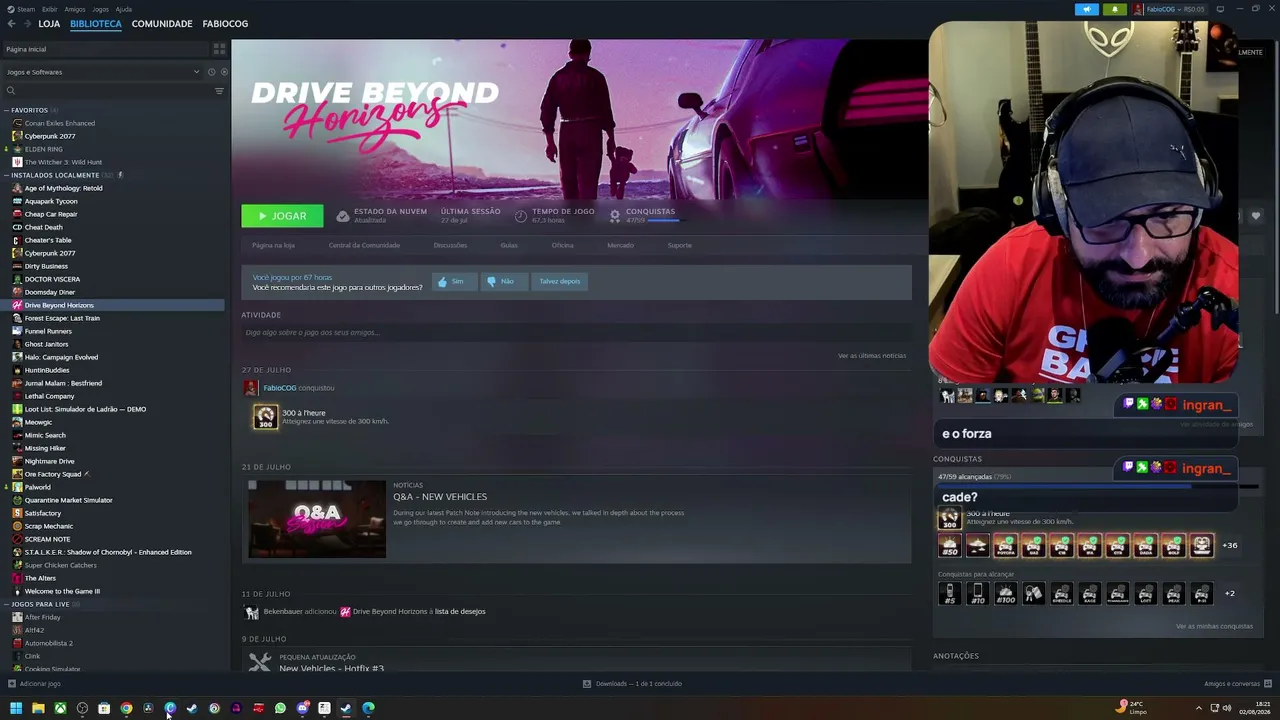
Task: Open Google Chrome from the taskbar
Action: pos(126,708)
